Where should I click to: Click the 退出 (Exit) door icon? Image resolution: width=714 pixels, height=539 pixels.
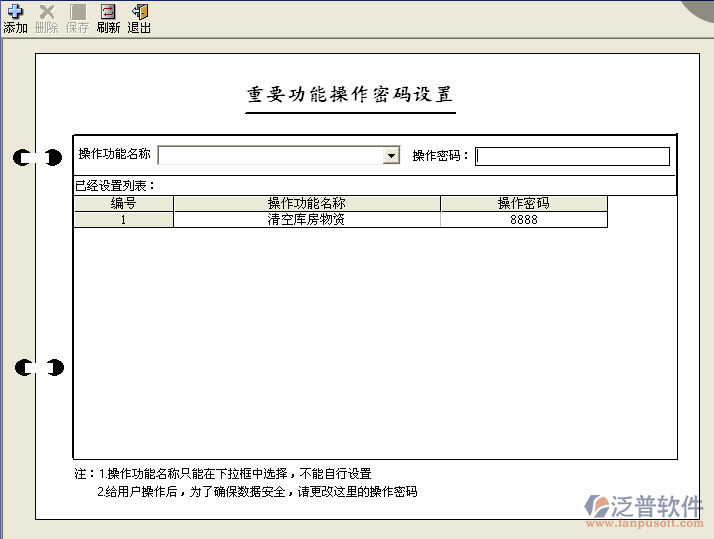click(x=139, y=12)
